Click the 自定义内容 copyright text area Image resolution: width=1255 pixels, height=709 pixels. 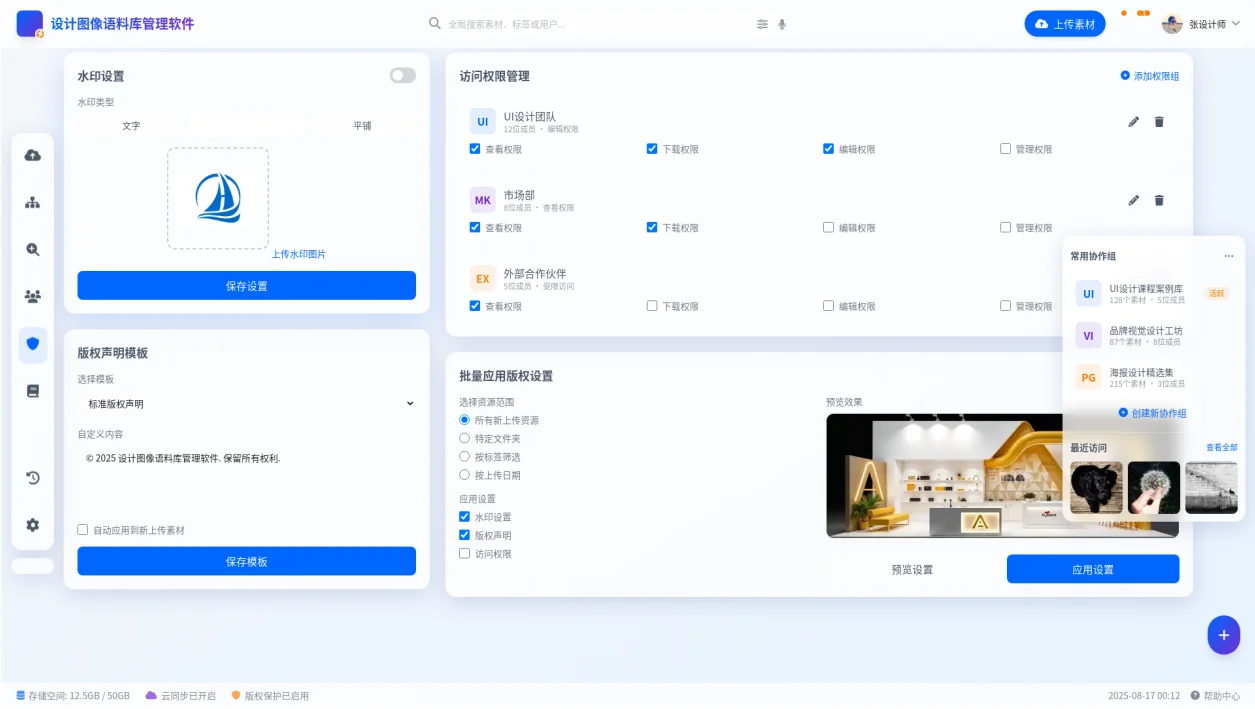(x=247, y=480)
